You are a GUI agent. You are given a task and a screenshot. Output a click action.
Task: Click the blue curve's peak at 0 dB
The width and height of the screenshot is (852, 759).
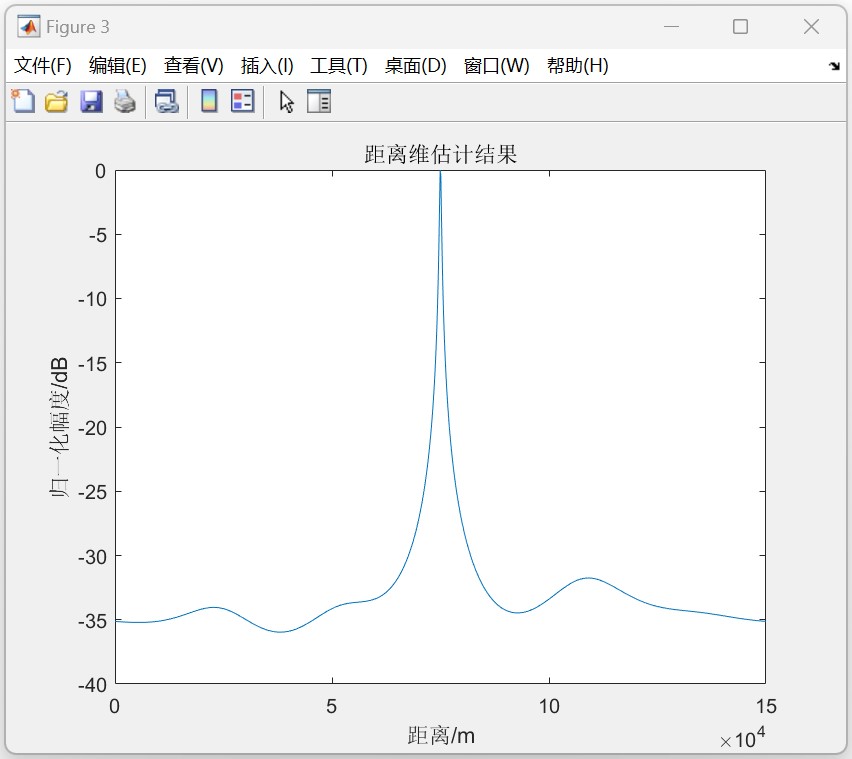(x=440, y=172)
